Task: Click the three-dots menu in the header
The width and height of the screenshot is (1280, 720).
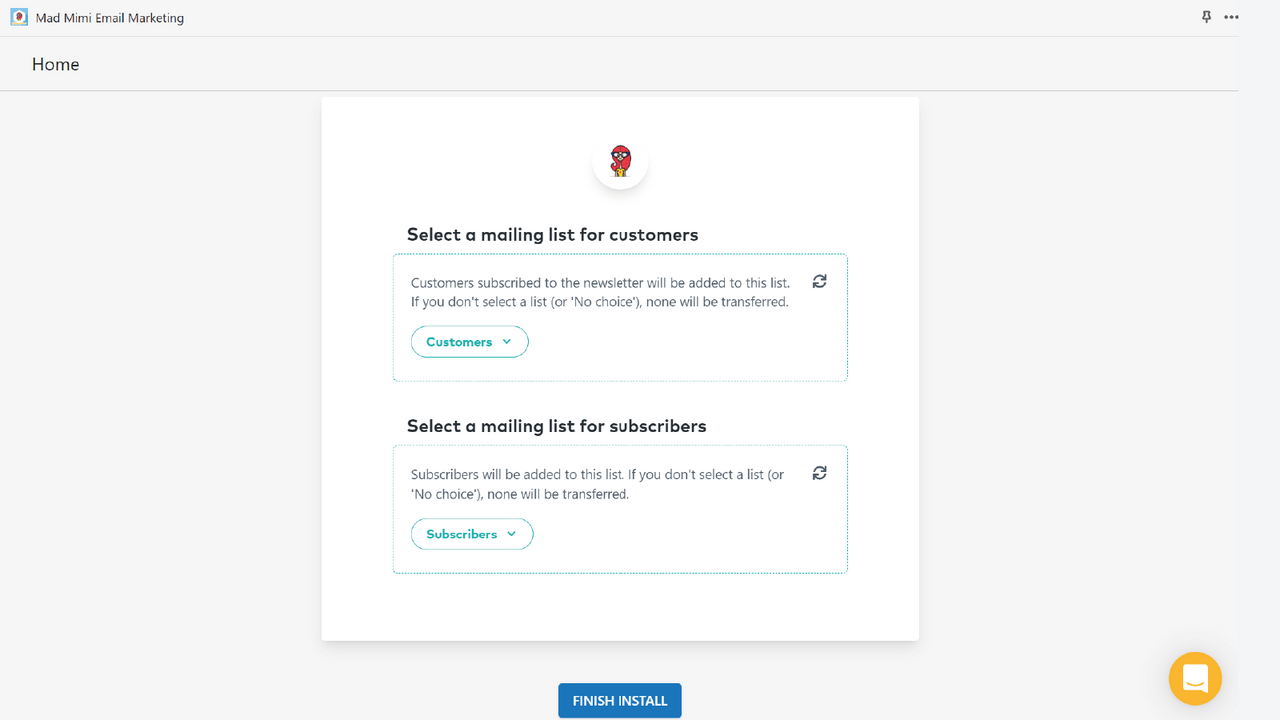Action: (x=1231, y=17)
